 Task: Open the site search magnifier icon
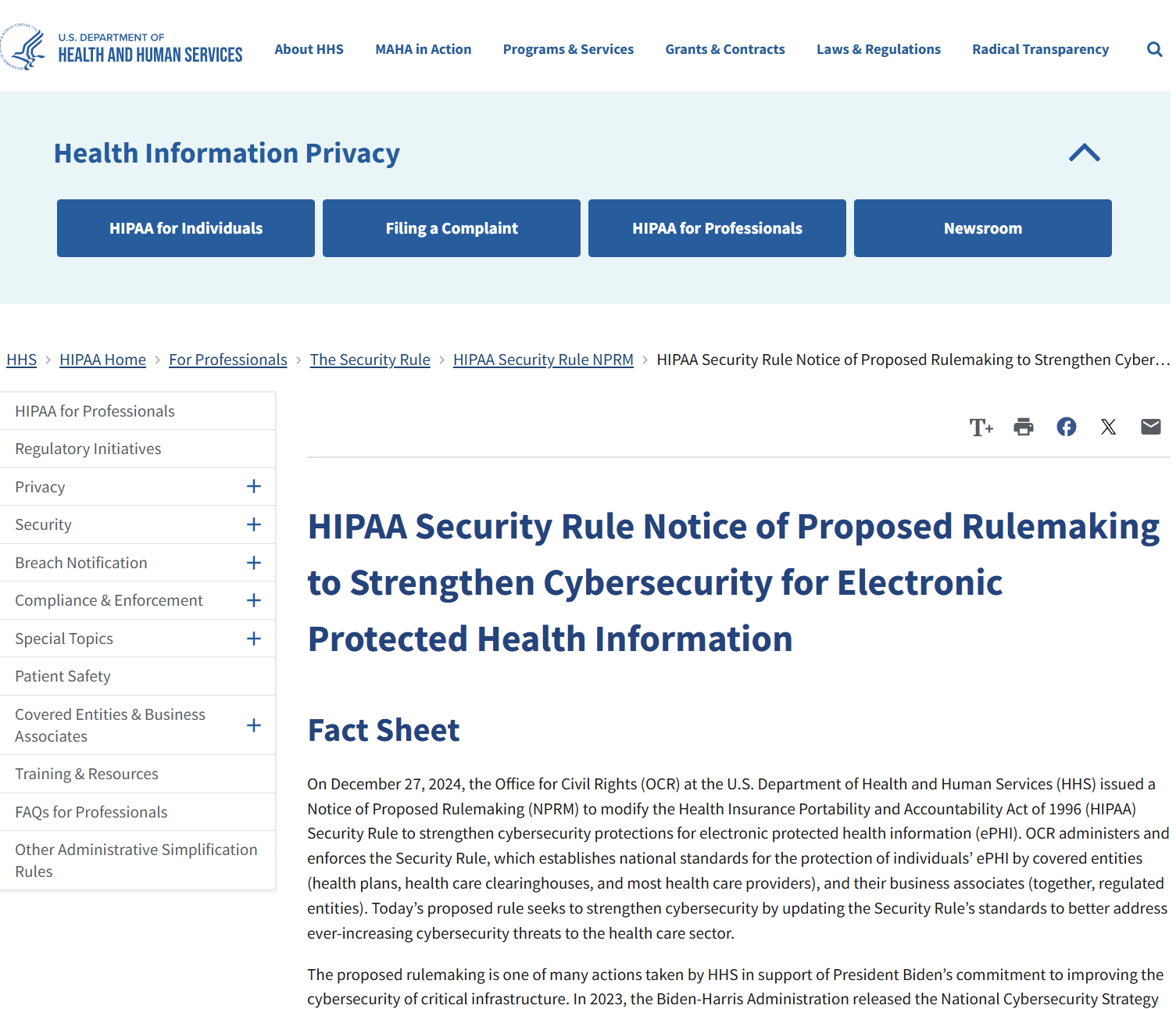tap(1154, 49)
